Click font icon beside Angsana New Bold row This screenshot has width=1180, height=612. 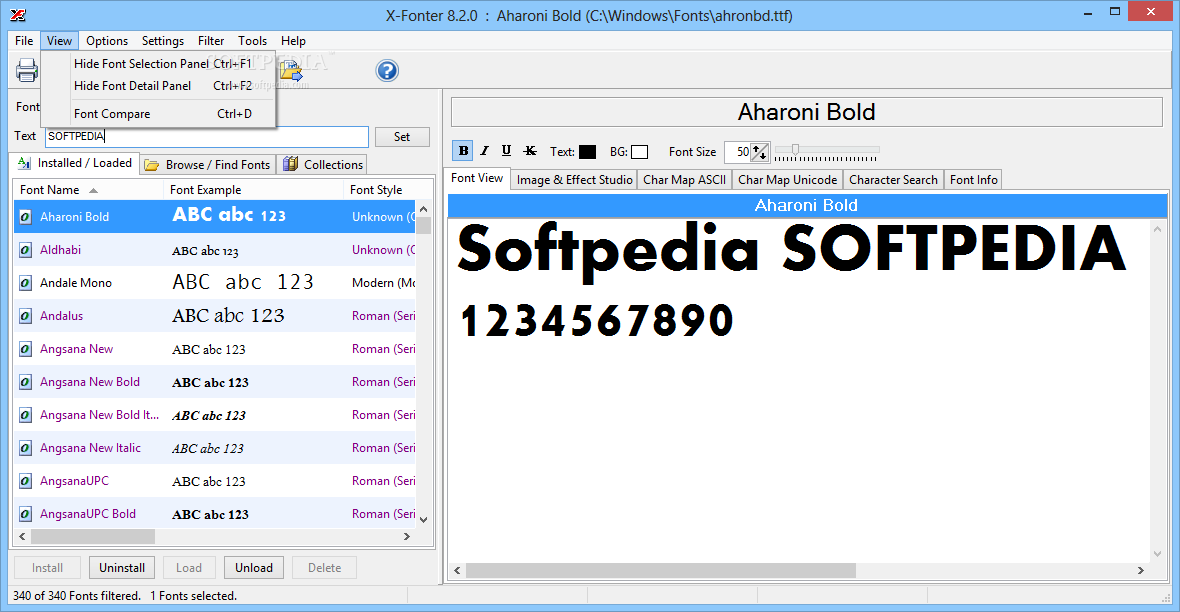[x=26, y=382]
